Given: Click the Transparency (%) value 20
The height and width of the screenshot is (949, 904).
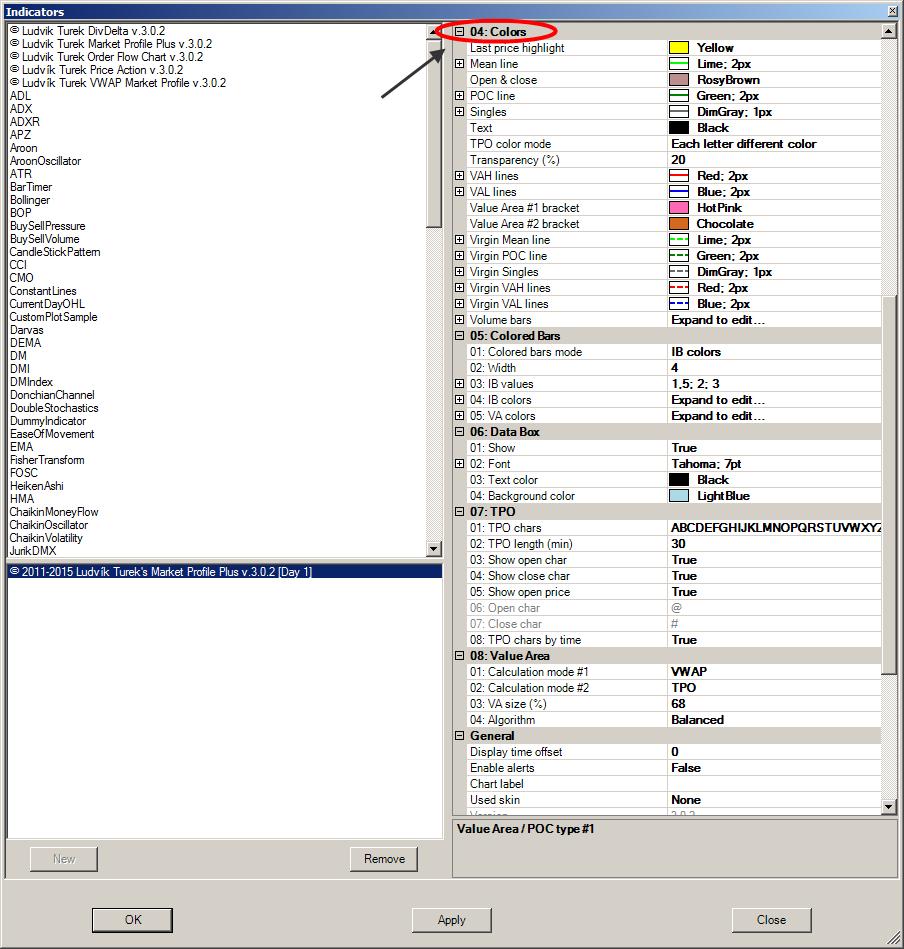Looking at the screenshot, I should (774, 160).
